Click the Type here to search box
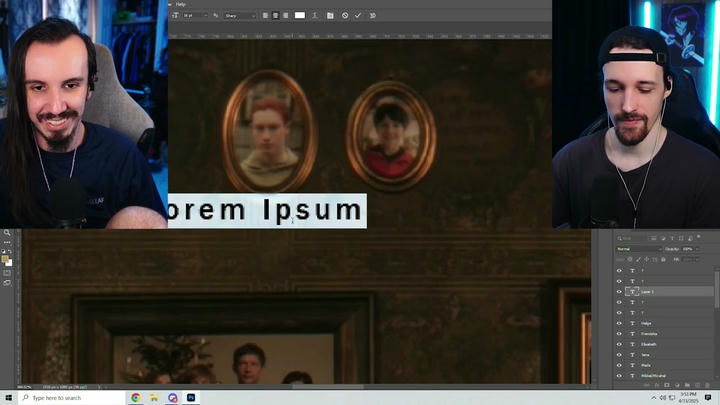This screenshot has width=720, height=405. click(72, 398)
